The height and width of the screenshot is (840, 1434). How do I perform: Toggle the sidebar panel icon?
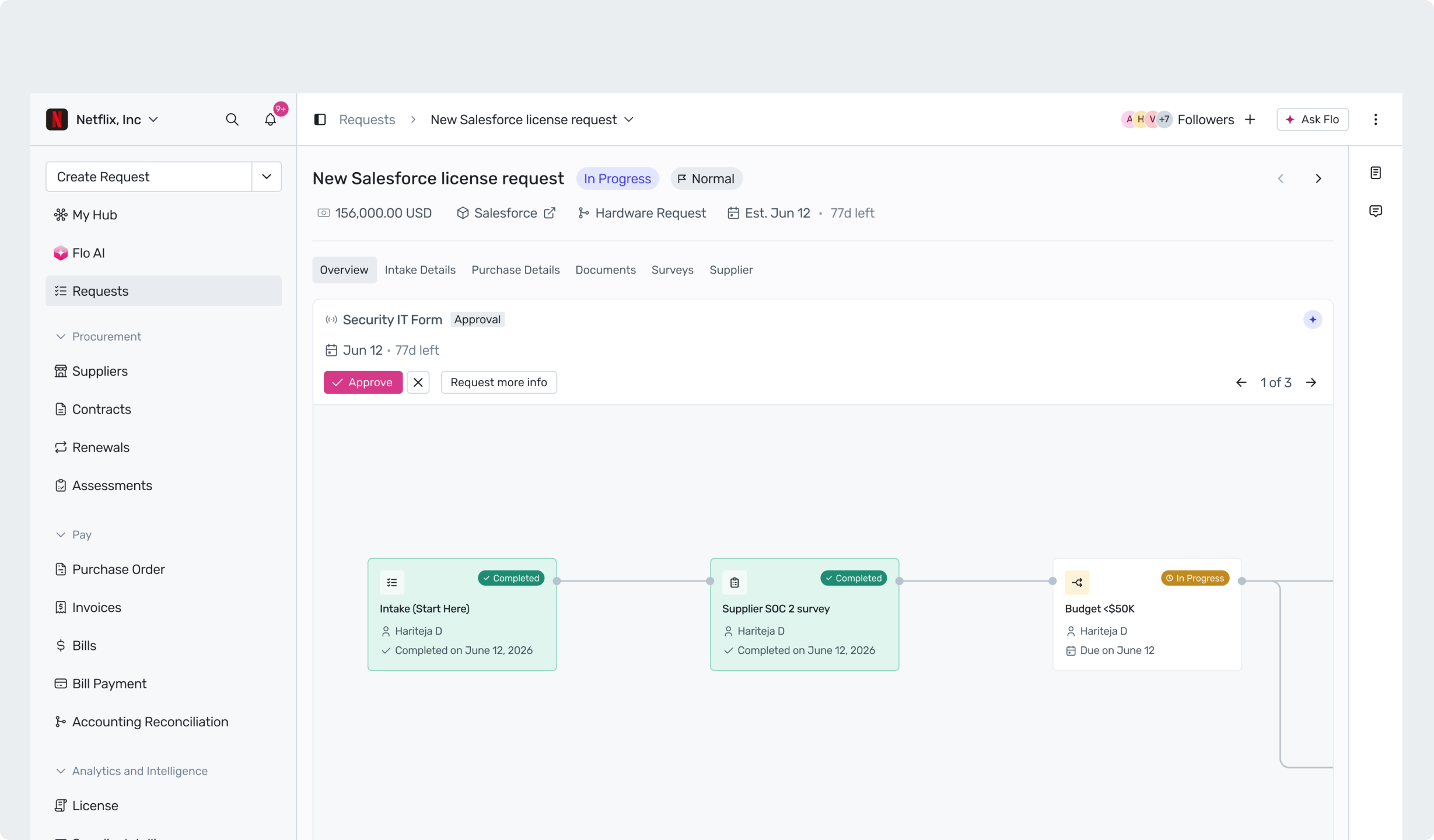click(320, 120)
